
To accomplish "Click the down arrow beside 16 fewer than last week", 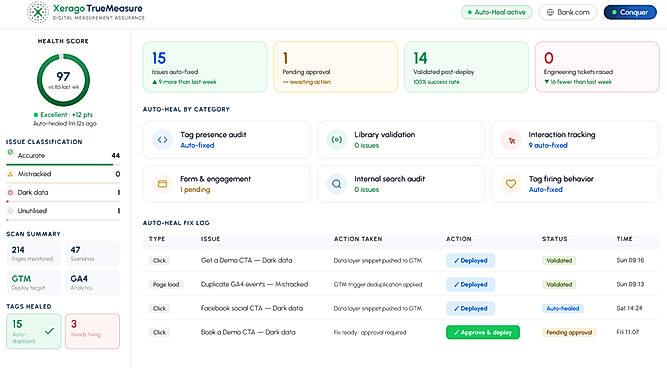I will coord(547,82).
